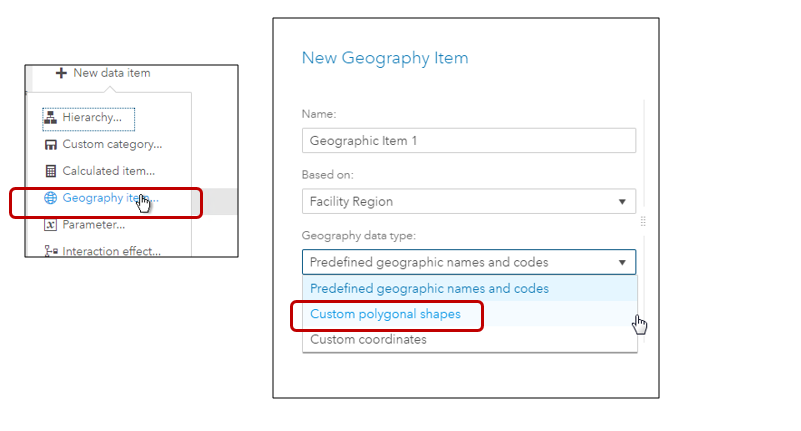Click the dialog's vertical scrollbar track
The image size is (801, 431).
pyautogui.click(x=643, y=153)
